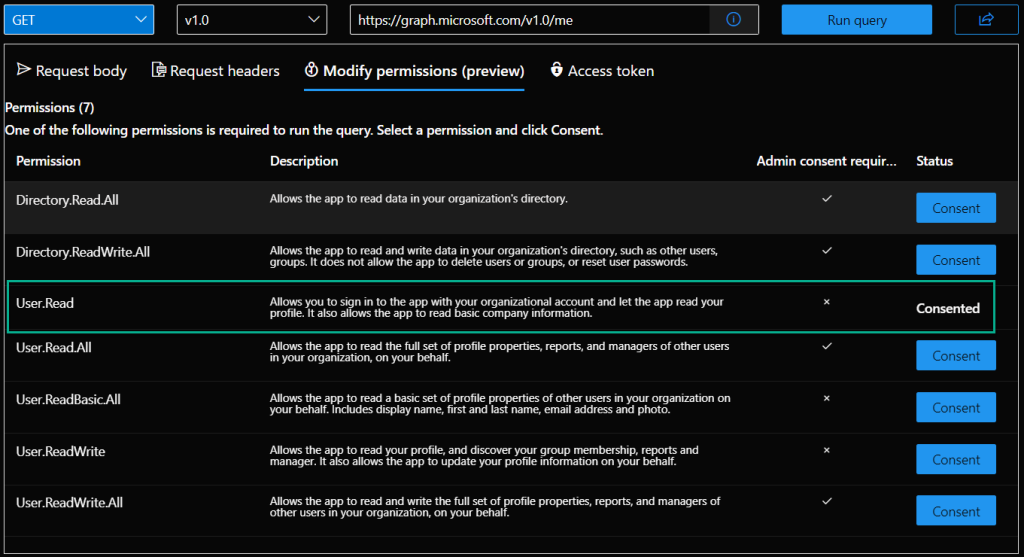Screen dimensions: 1024x557
Task: Click the Request headers document icon
Action: (x=158, y=69)
